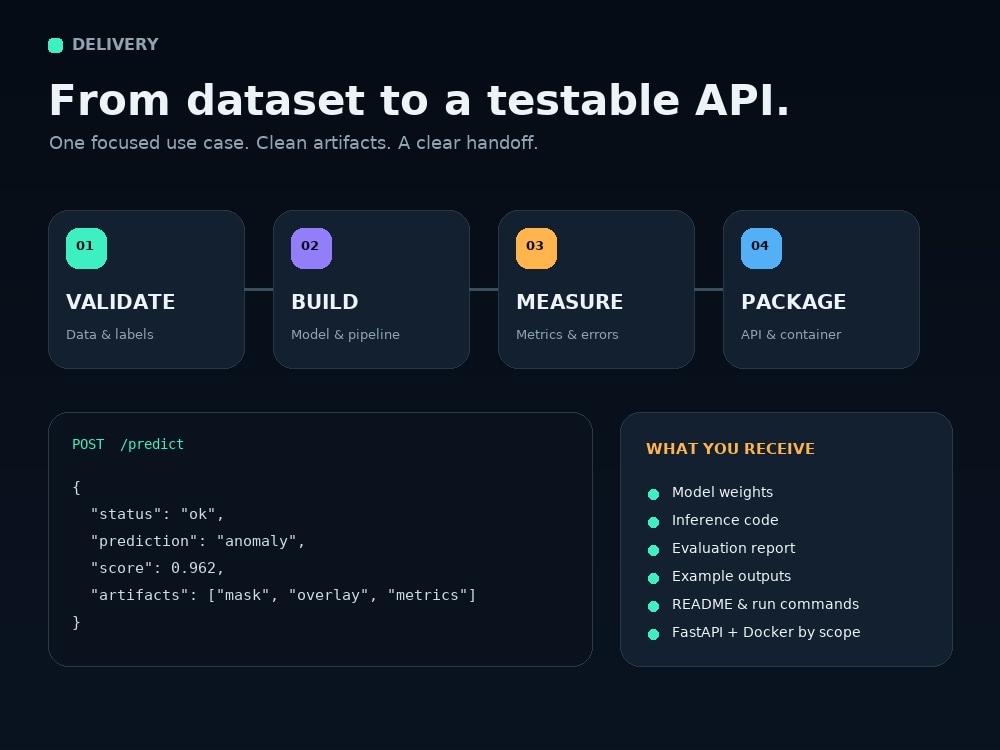Click the DELIVERY label
The height and width of the screenshot is (750, 1000).
115,45
